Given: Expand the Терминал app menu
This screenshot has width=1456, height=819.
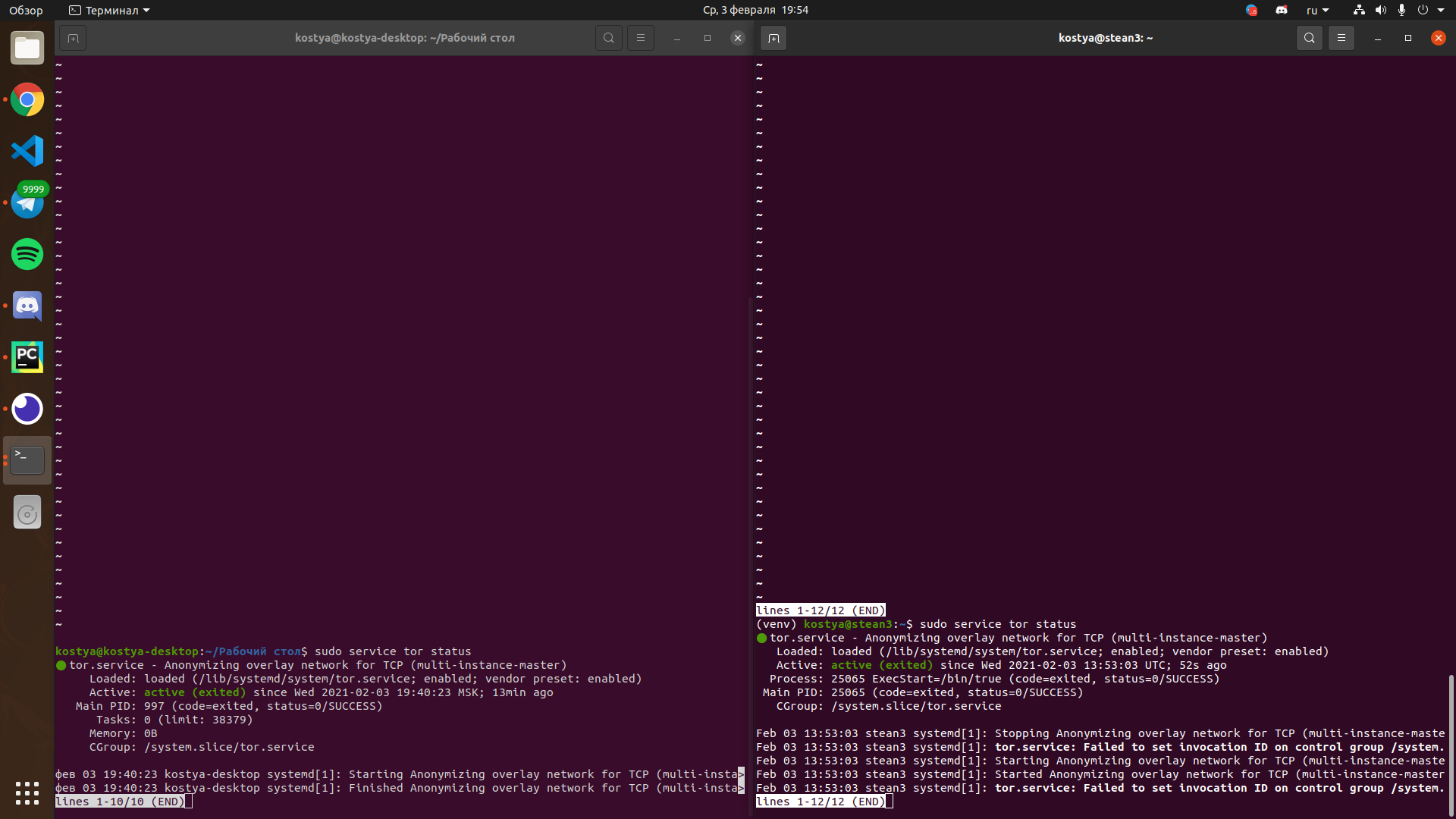Looking at the screenshot, I should click(109, 10).
